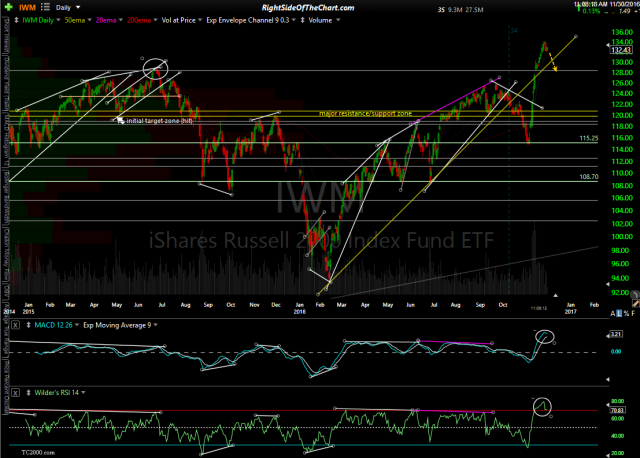Open the watchlist icon beside IWM
The height and width of the screenshot is (458, 640).
click(x=45, y=7)
